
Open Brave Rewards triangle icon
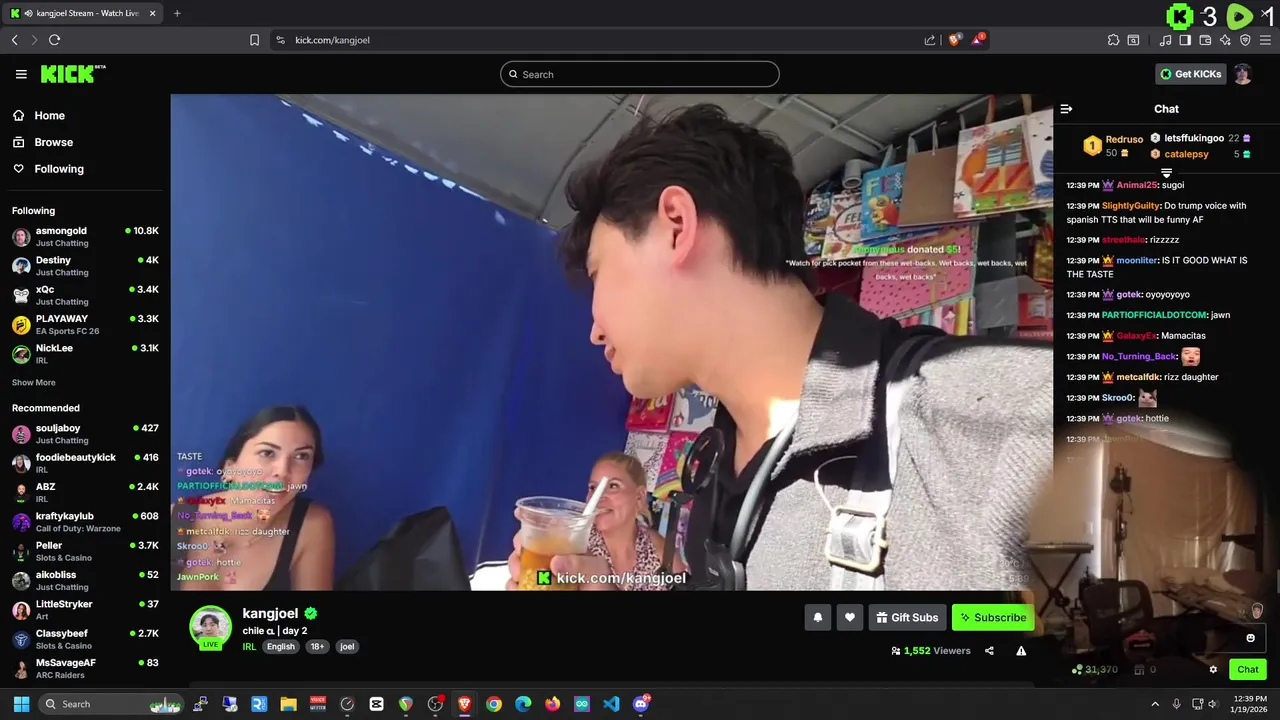click(x=978, y=40)
